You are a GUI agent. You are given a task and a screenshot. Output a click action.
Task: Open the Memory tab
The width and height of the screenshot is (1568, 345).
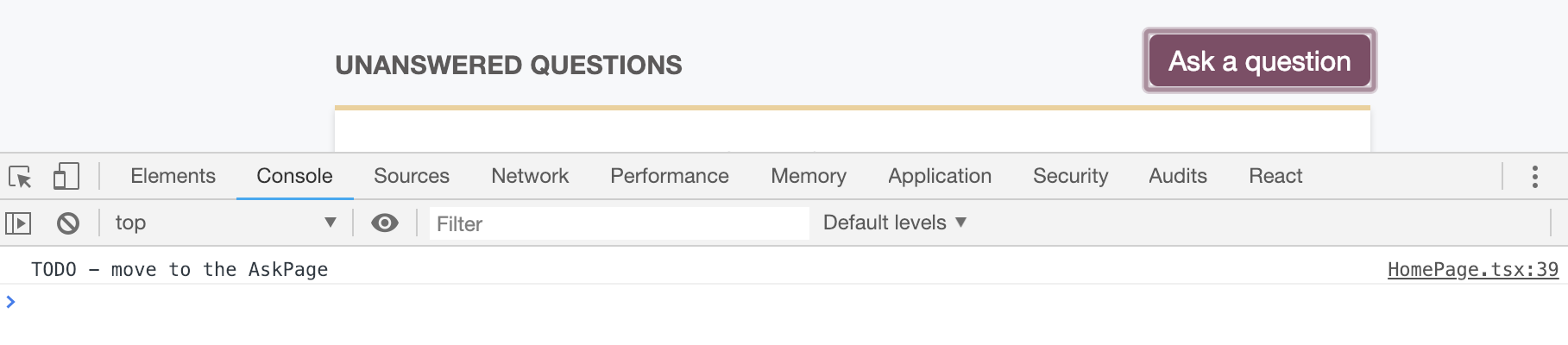pos(809,176)
